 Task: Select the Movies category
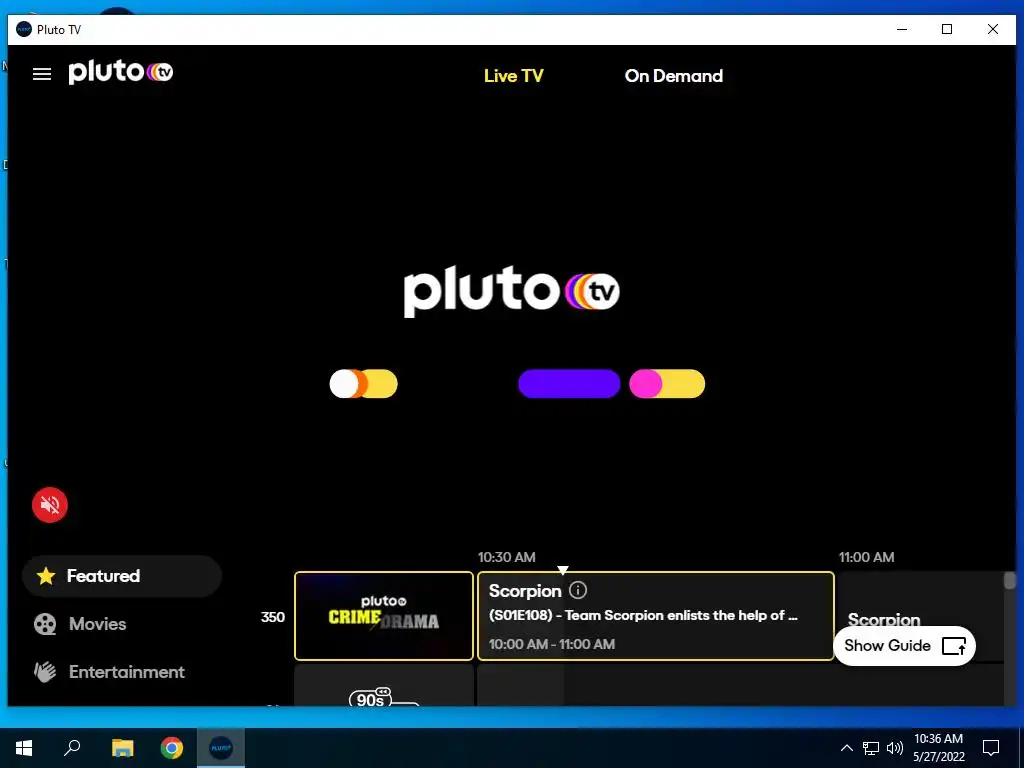[x=122, y=624]
